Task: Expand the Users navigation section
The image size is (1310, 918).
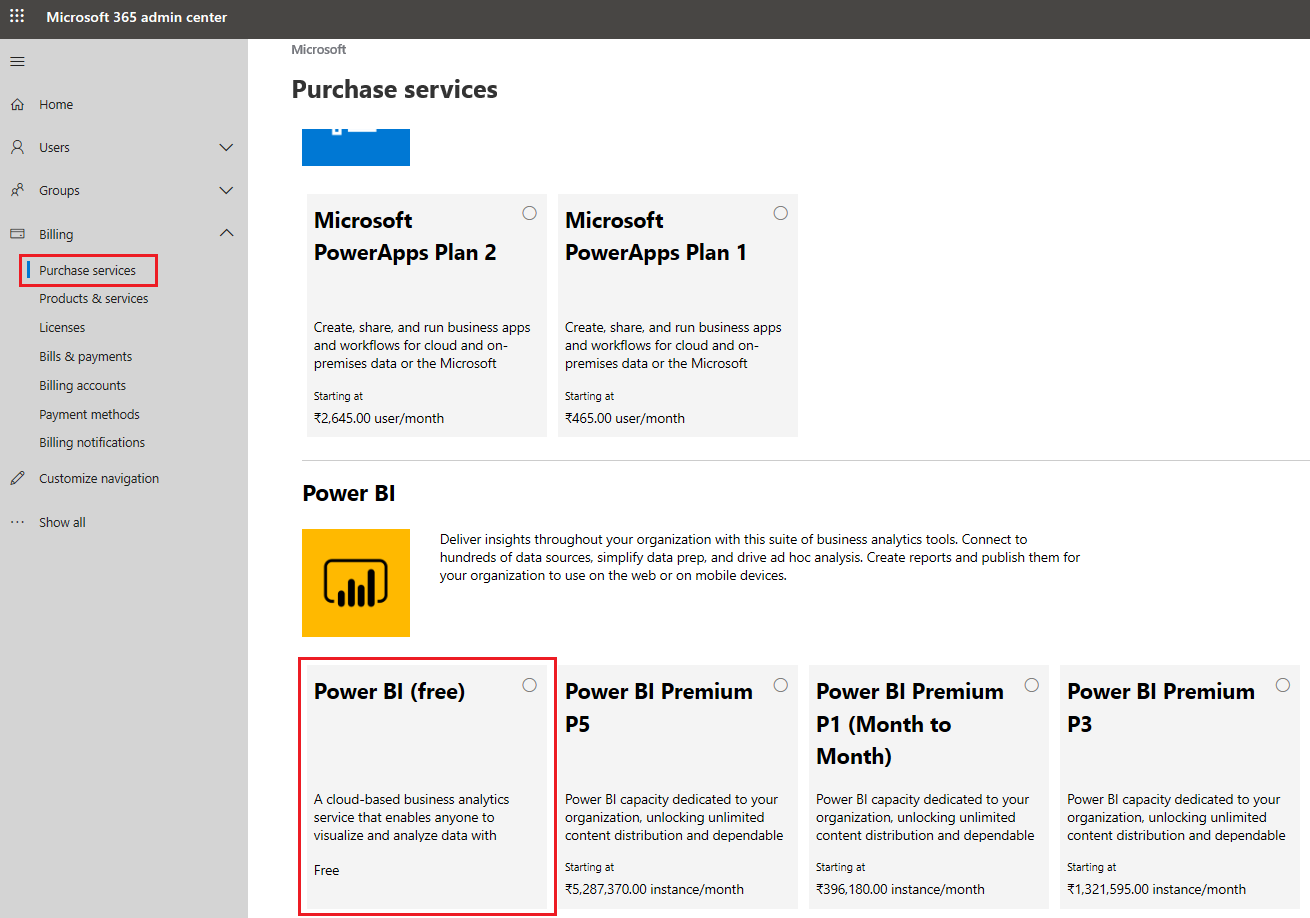Action: [x=226, y=147]
